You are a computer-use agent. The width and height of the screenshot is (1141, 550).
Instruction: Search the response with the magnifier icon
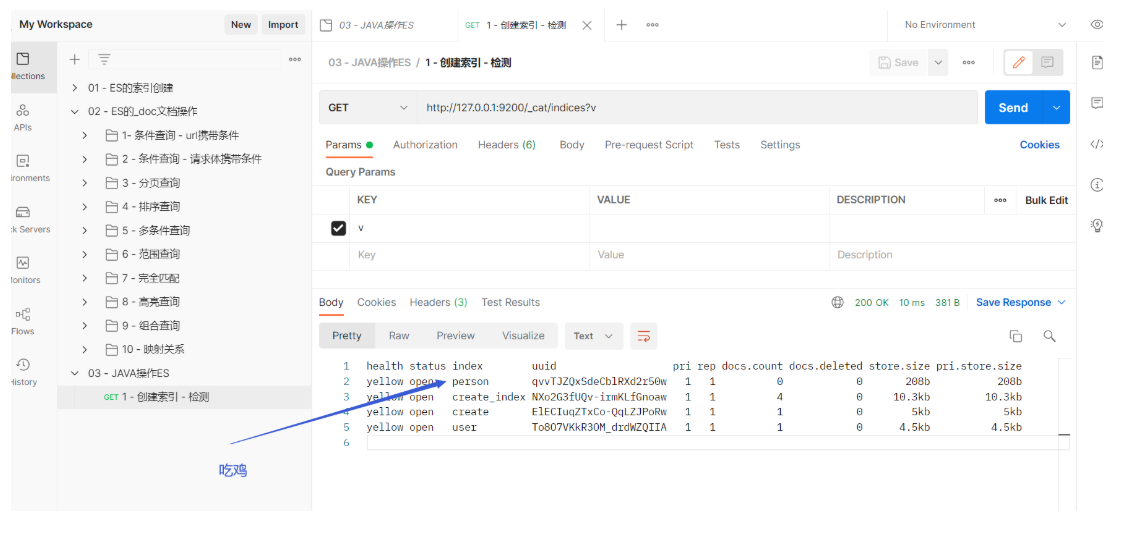point(1049,336)
